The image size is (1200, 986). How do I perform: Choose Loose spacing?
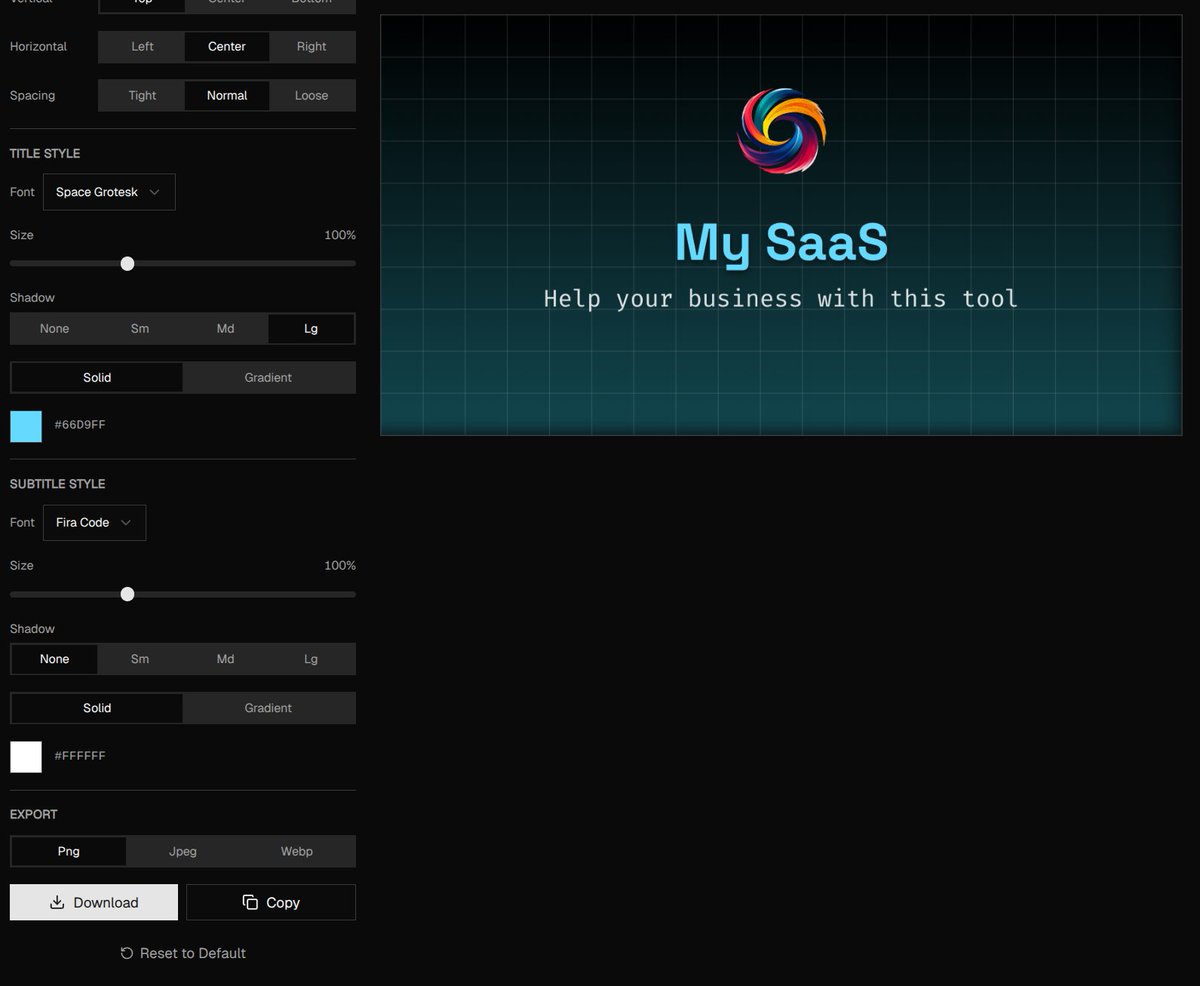point(312,95)
